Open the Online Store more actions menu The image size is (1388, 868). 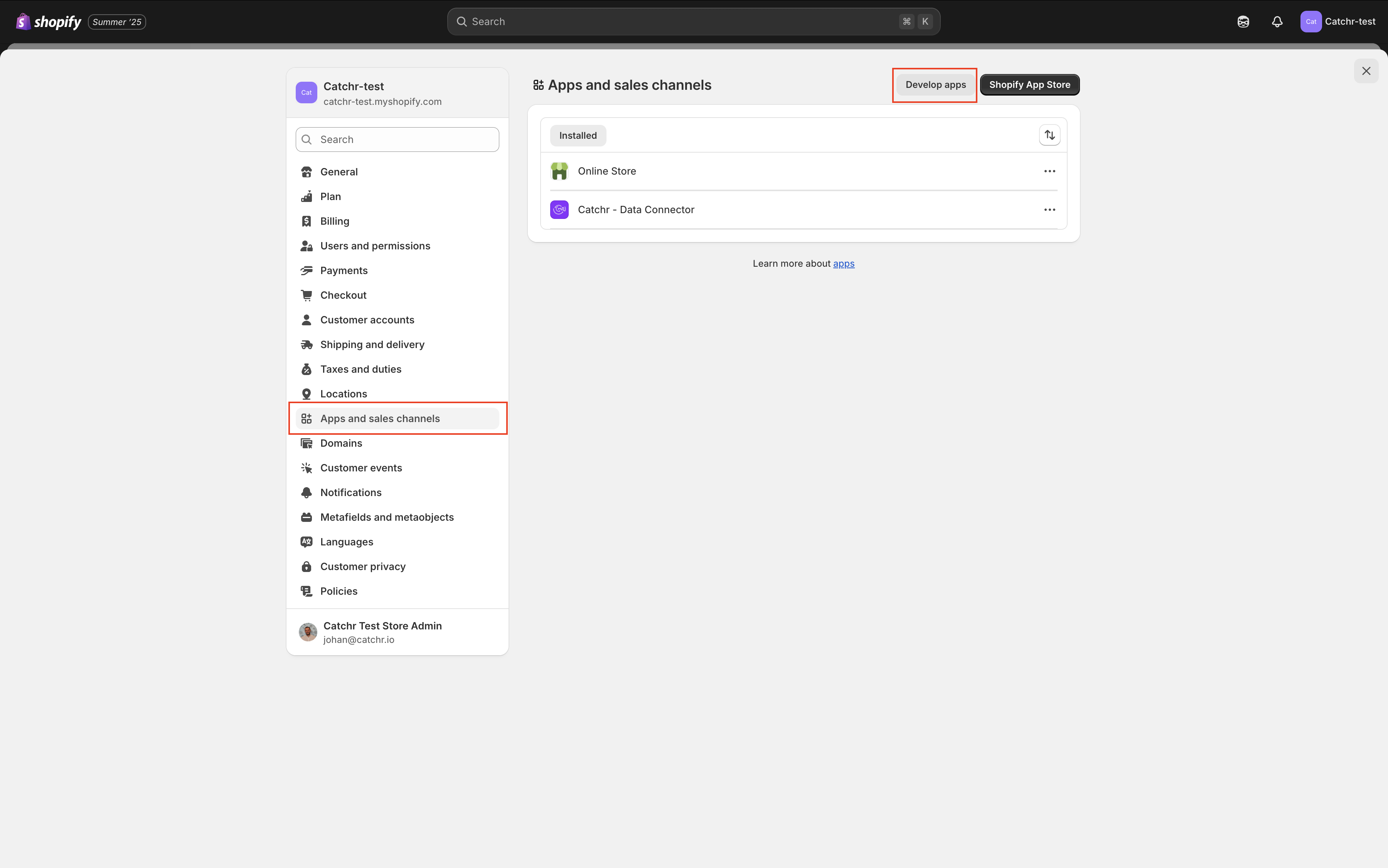1050,171
